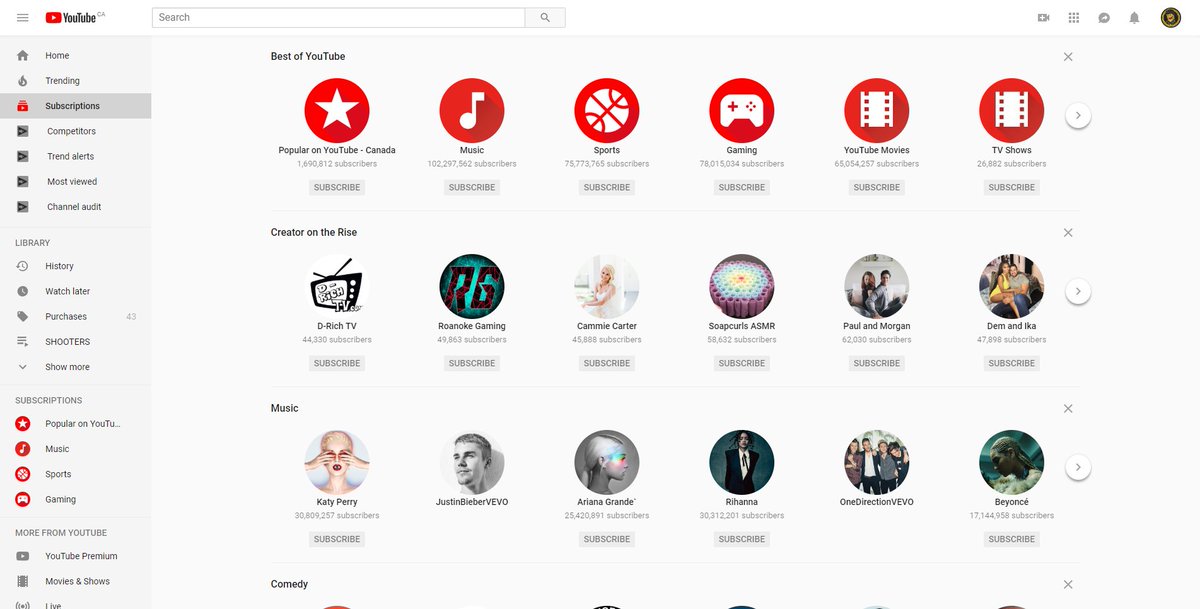The width and height of the screenshot is (1200, 609).
Task: Open the create video camera icon
Action: point(1044,18)
